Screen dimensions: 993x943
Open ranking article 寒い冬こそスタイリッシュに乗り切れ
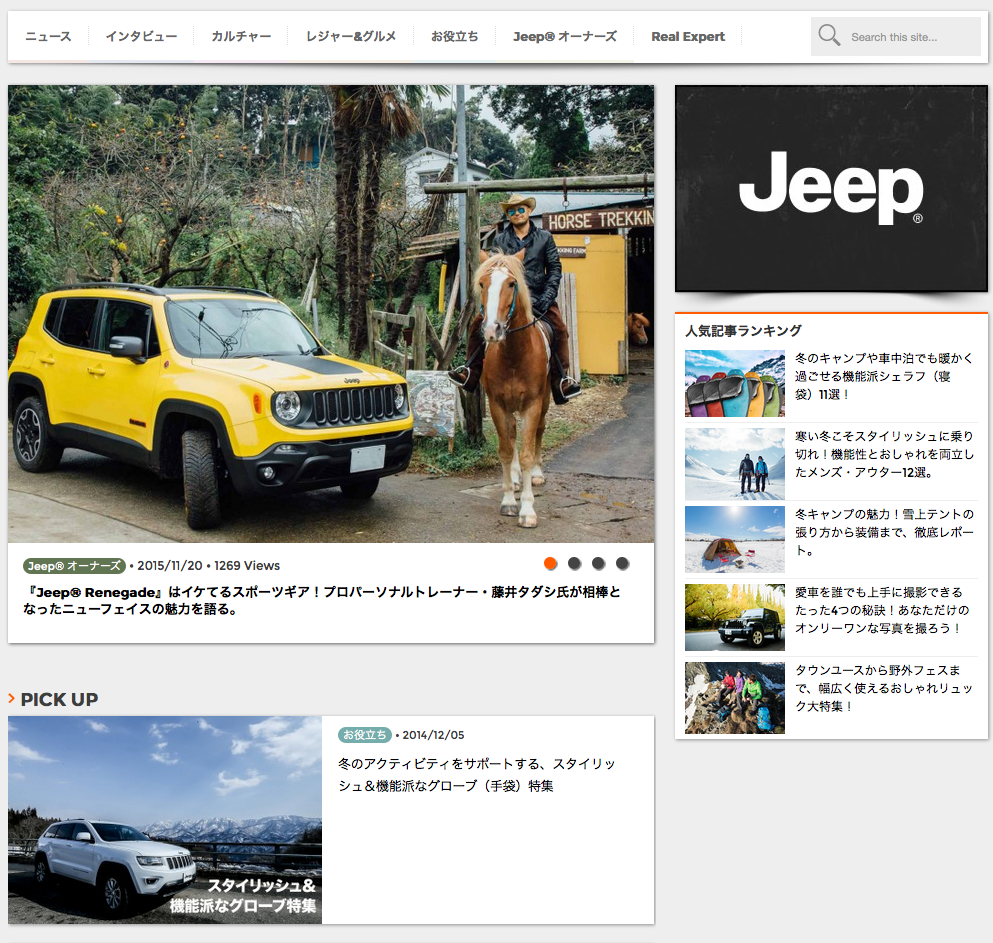coord(884,454)
